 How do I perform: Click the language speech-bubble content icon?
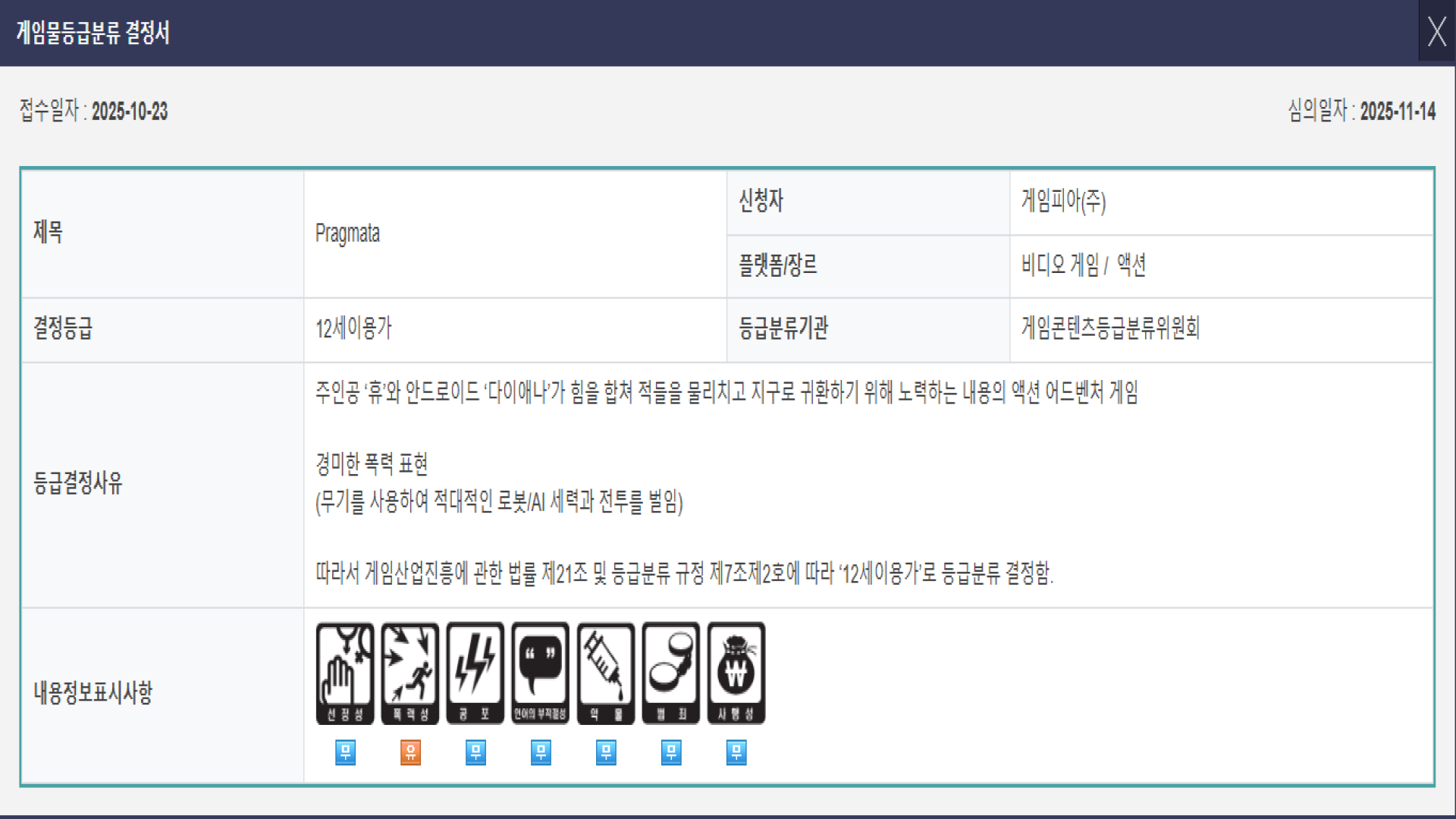[x=541, y=673]
